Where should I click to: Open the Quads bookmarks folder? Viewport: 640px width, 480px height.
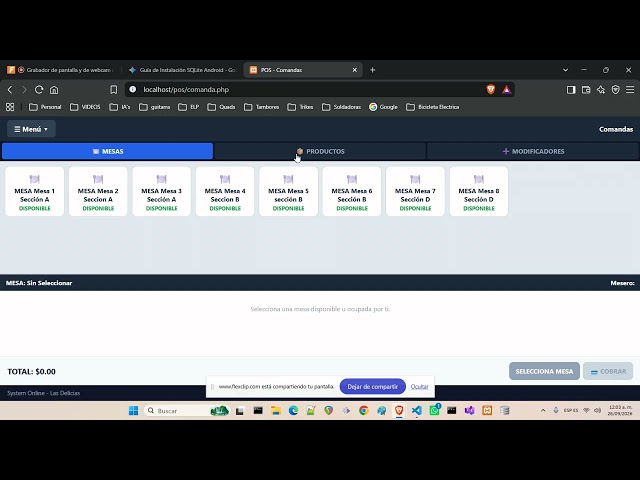click(221, 107)
